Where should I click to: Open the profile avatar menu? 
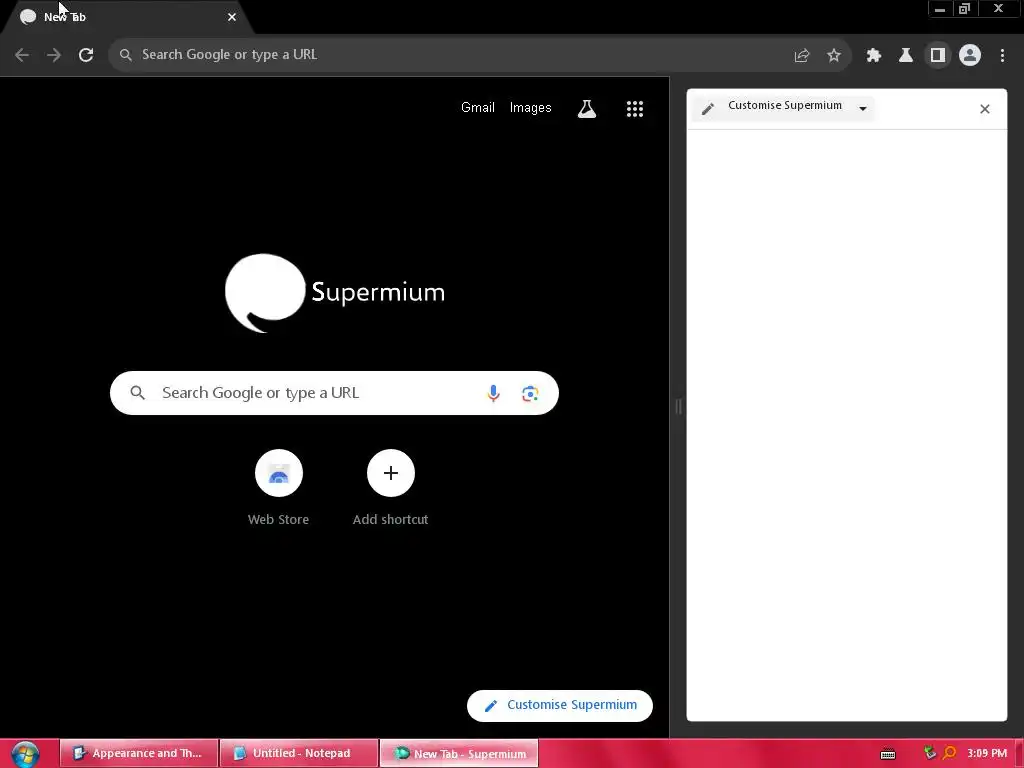point(970,56)
